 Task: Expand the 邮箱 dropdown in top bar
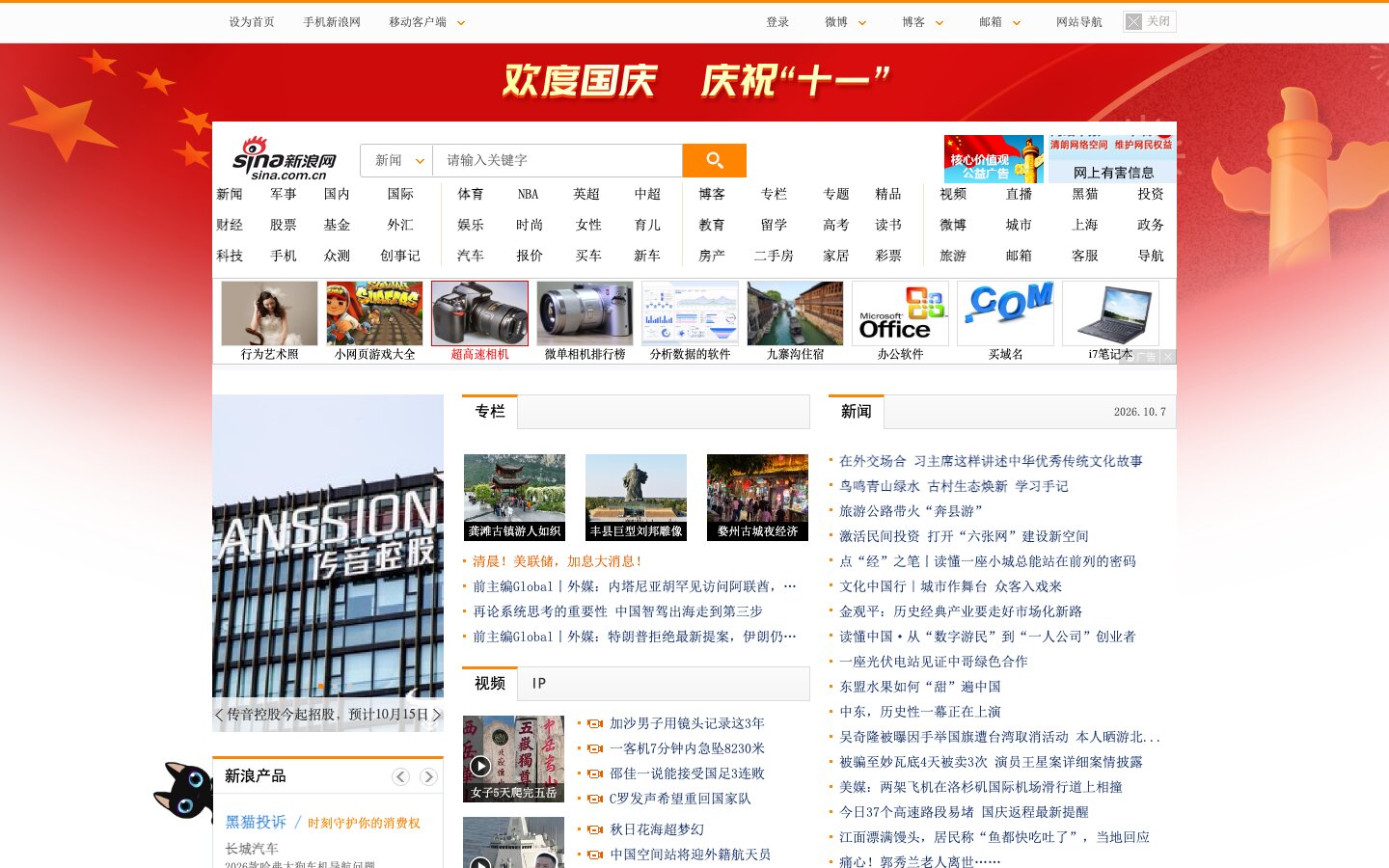pyautogui.click(x=1017, y=23)
